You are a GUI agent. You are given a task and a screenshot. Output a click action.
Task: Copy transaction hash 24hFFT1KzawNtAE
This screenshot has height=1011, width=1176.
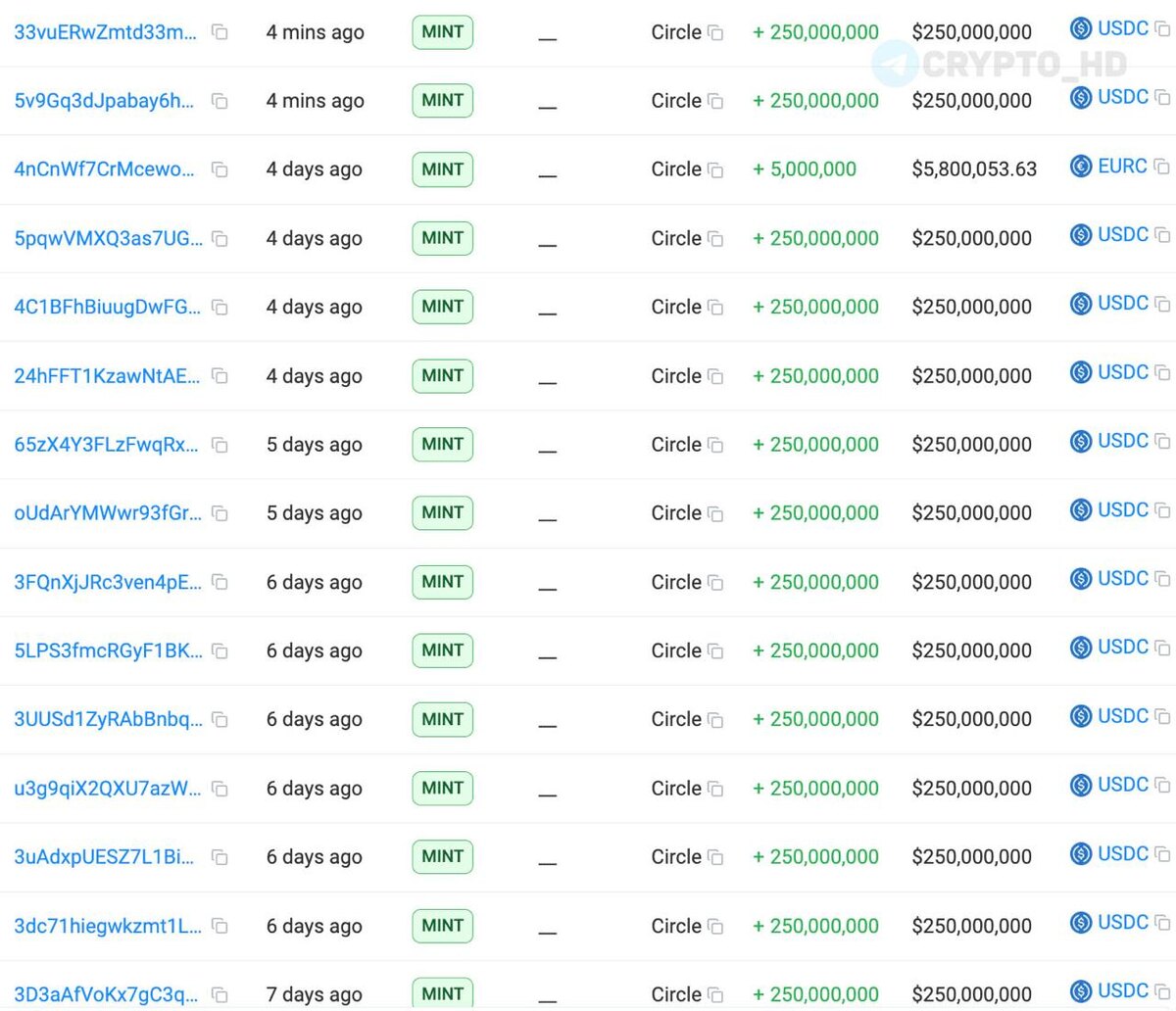[x=220, y=376]
